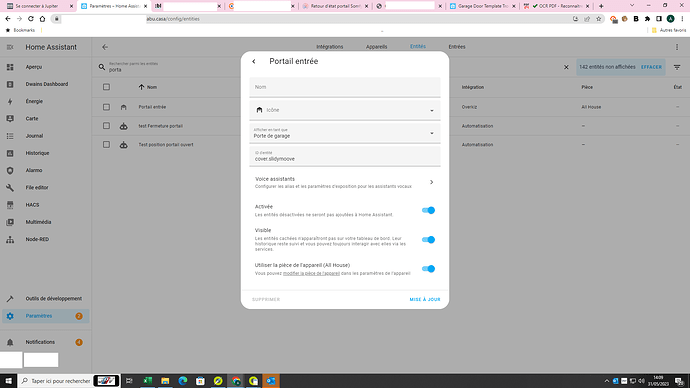The height and width of the screenshot is (388, 690).
Task: Open Voice assistants settings chevron
Action: [431, 182]
